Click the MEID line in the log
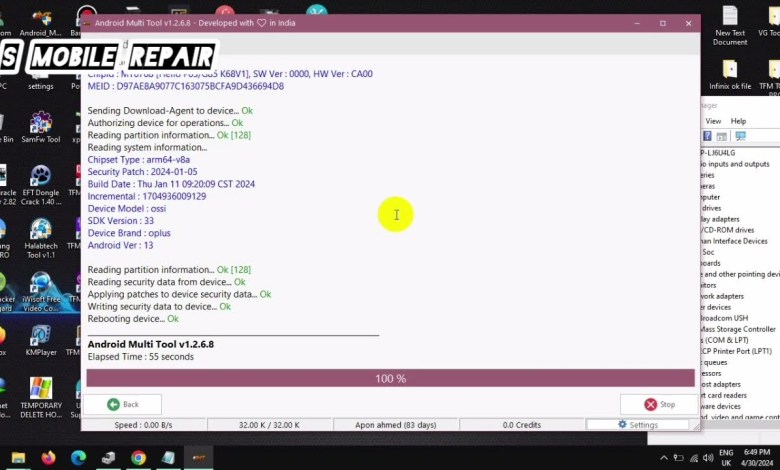This screenshot has width=780, height=470. click(x=186, y=86)
